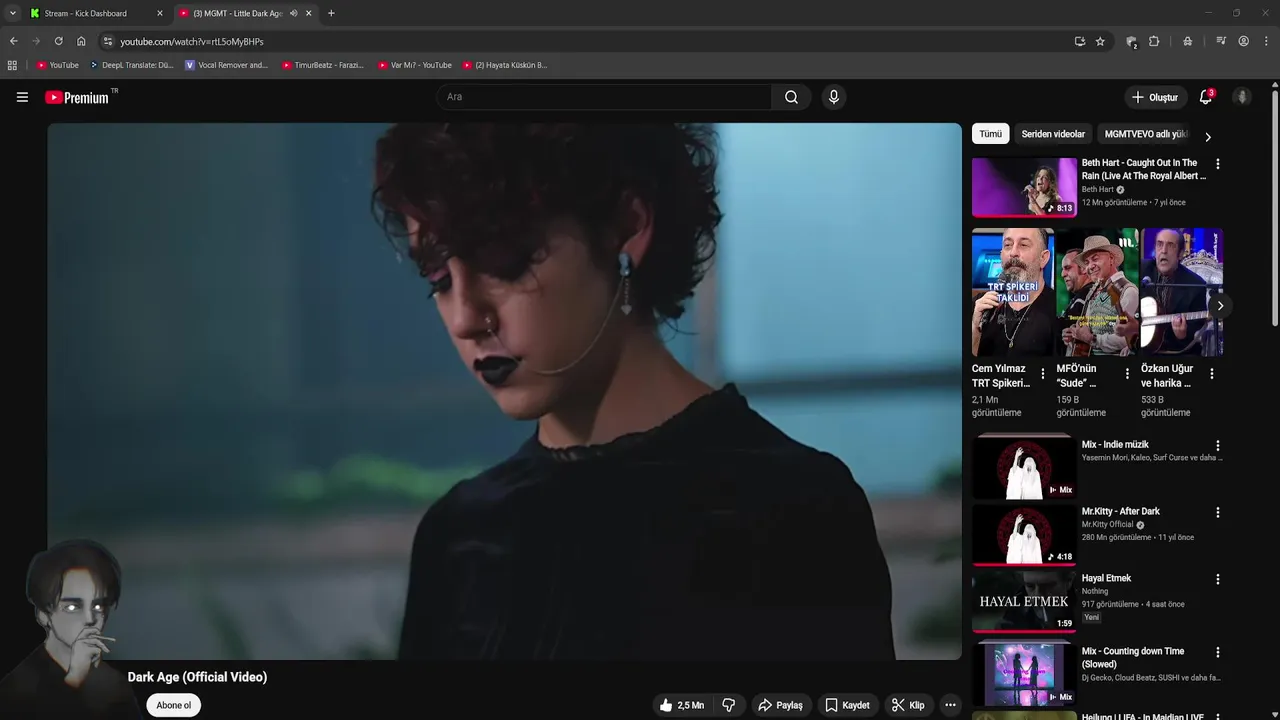Click the search magnifier button

(791, 97)
